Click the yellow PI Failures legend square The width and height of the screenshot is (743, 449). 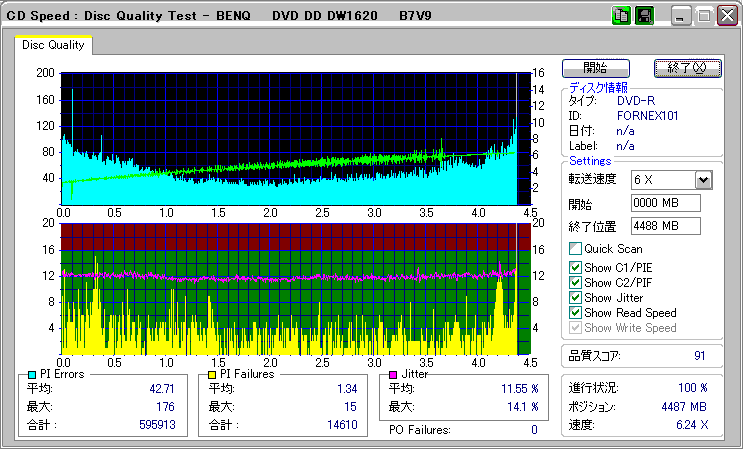tap(212, 374)
